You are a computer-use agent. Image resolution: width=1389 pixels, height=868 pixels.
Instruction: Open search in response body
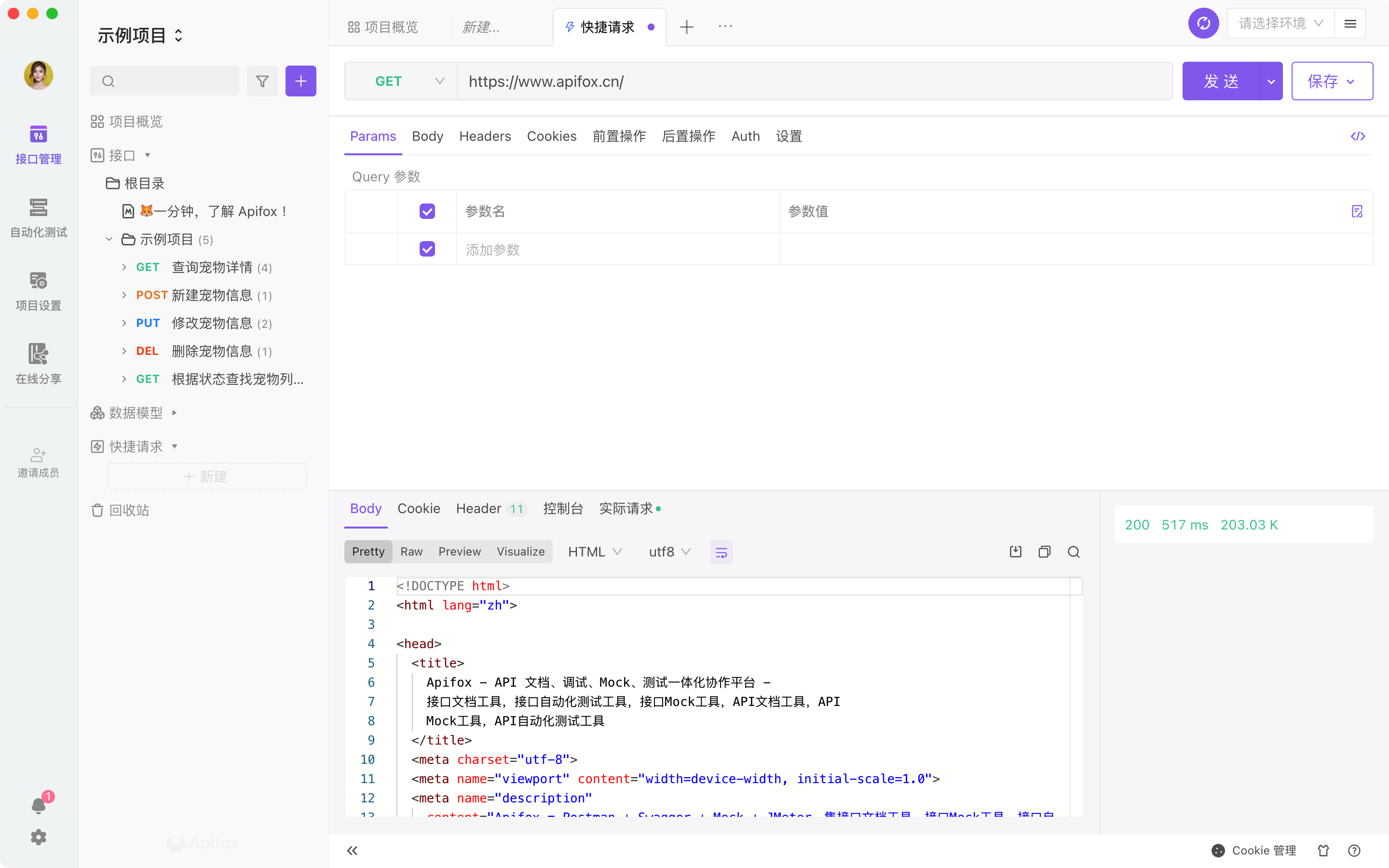1073,552
